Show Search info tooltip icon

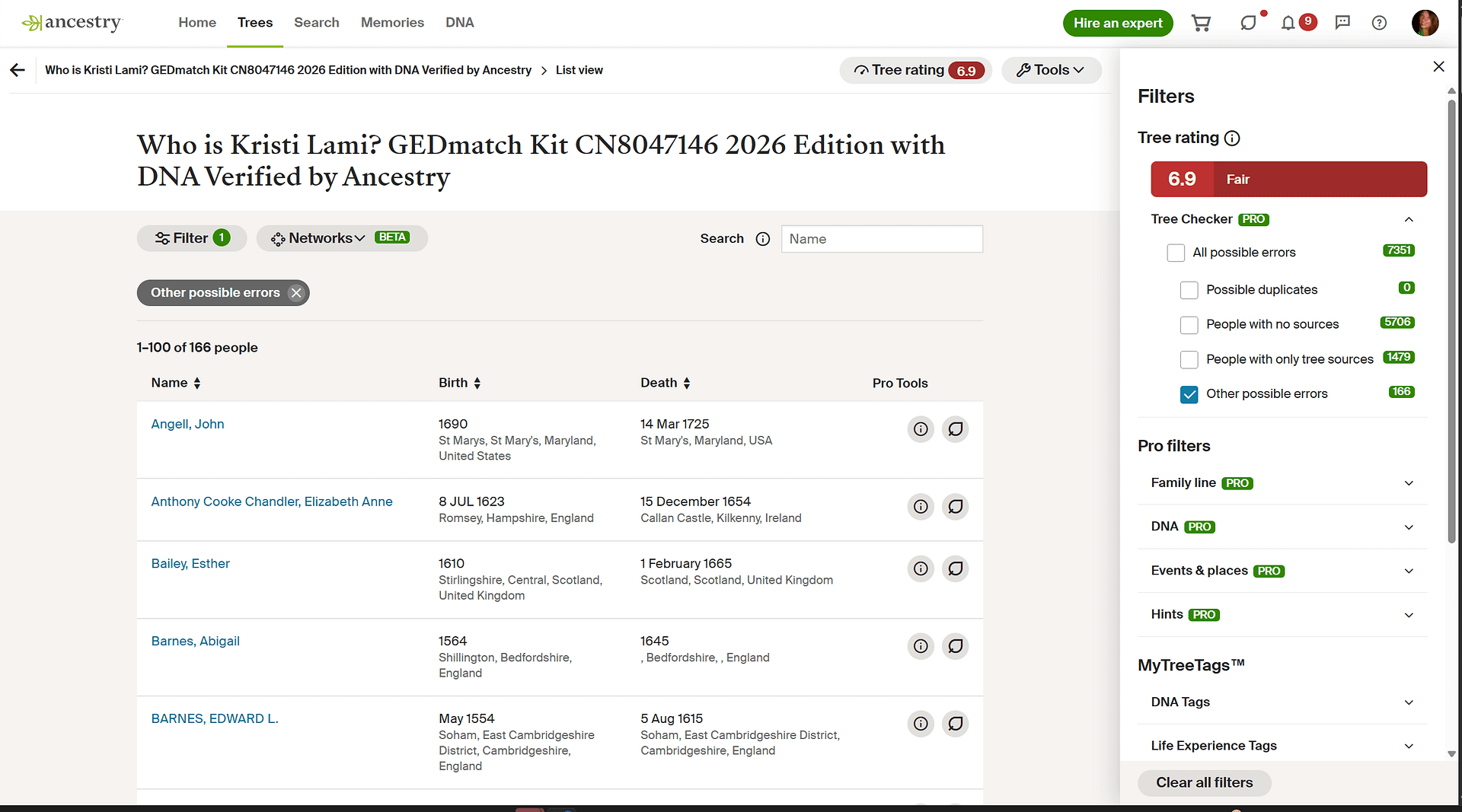coord(763,239)
